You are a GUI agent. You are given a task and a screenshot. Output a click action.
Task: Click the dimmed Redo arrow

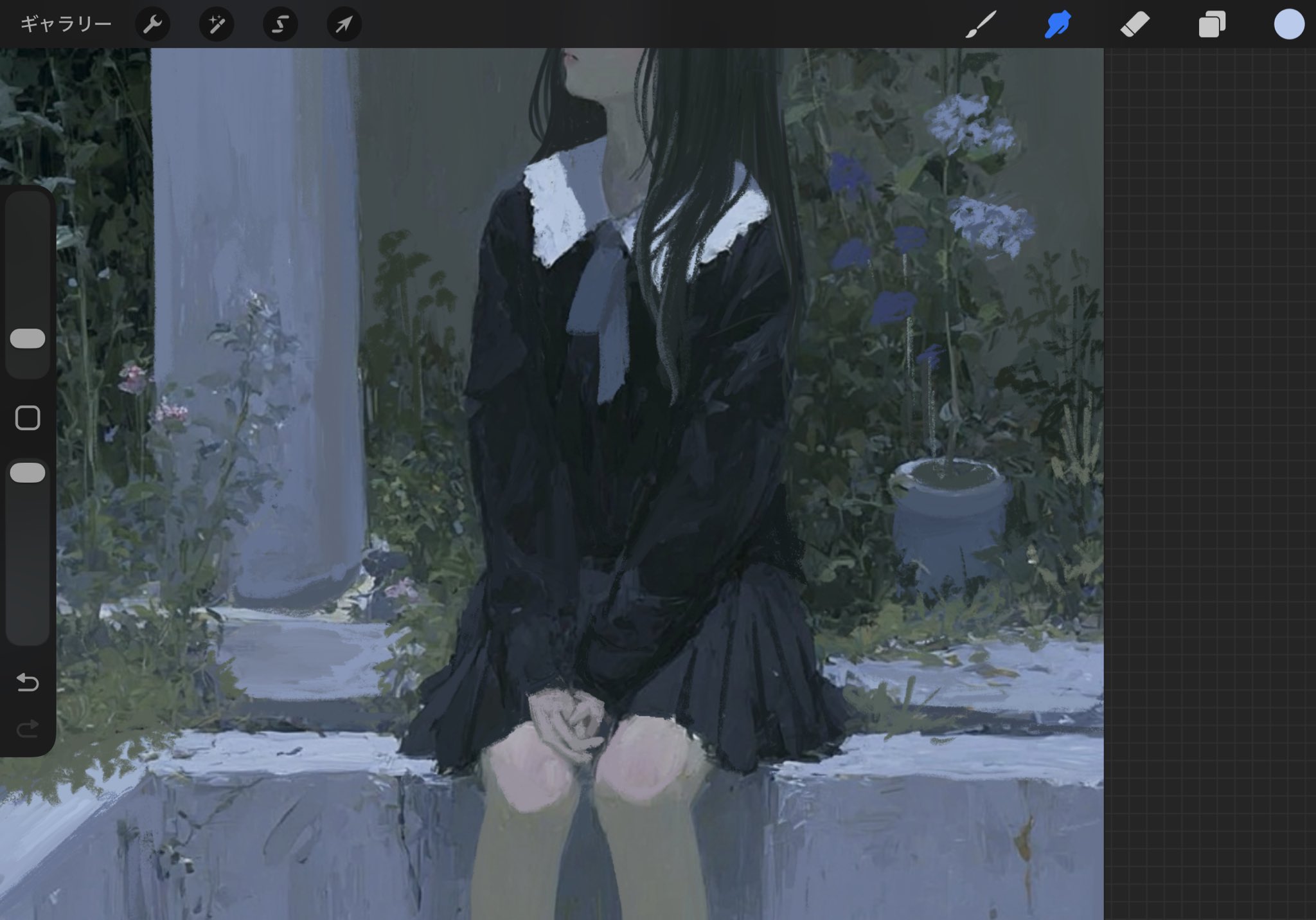click(x=28, y=728)
